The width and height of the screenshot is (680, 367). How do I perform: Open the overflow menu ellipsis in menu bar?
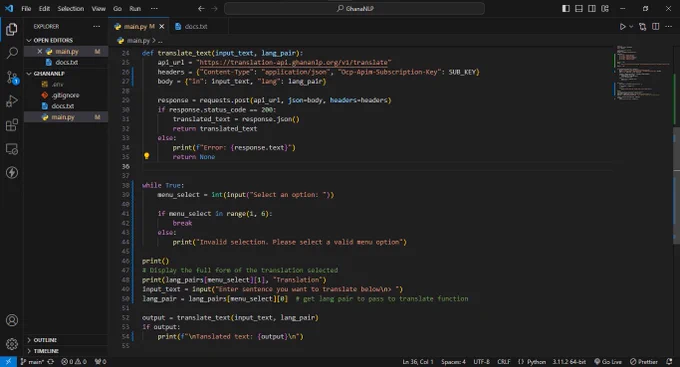pos(154,8)
